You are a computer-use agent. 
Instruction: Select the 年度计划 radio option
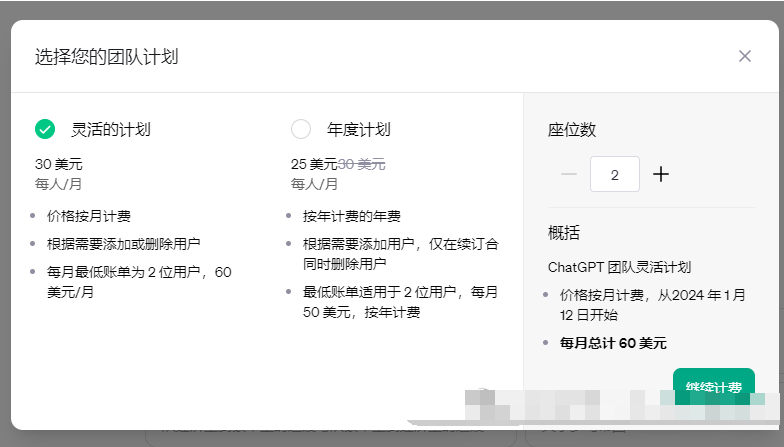301,129
